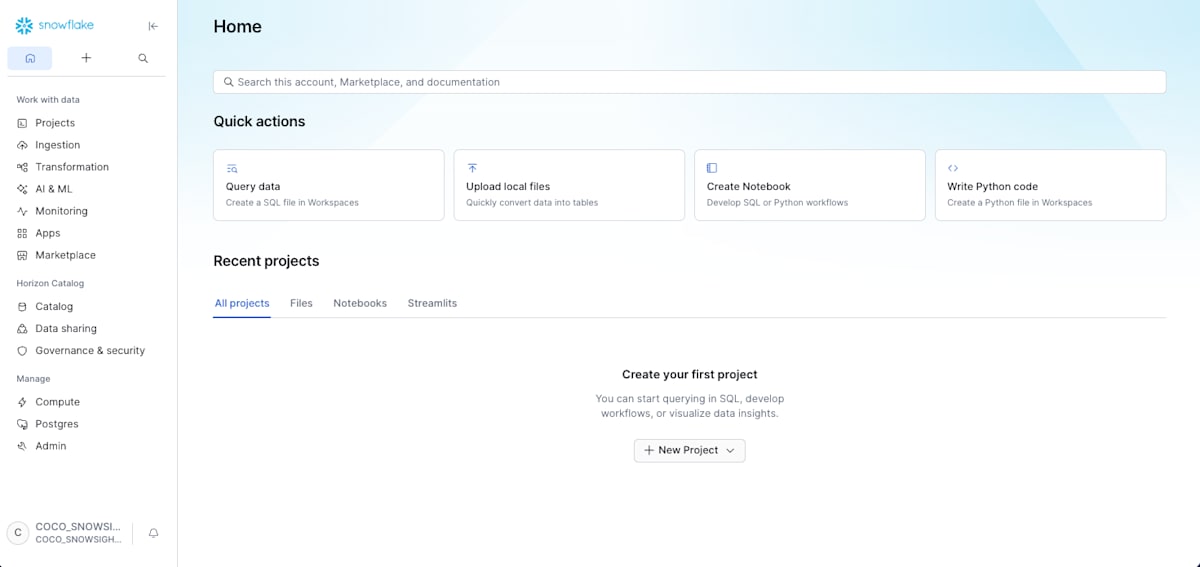Switch to the All projects tab

(x=242, y=303)
